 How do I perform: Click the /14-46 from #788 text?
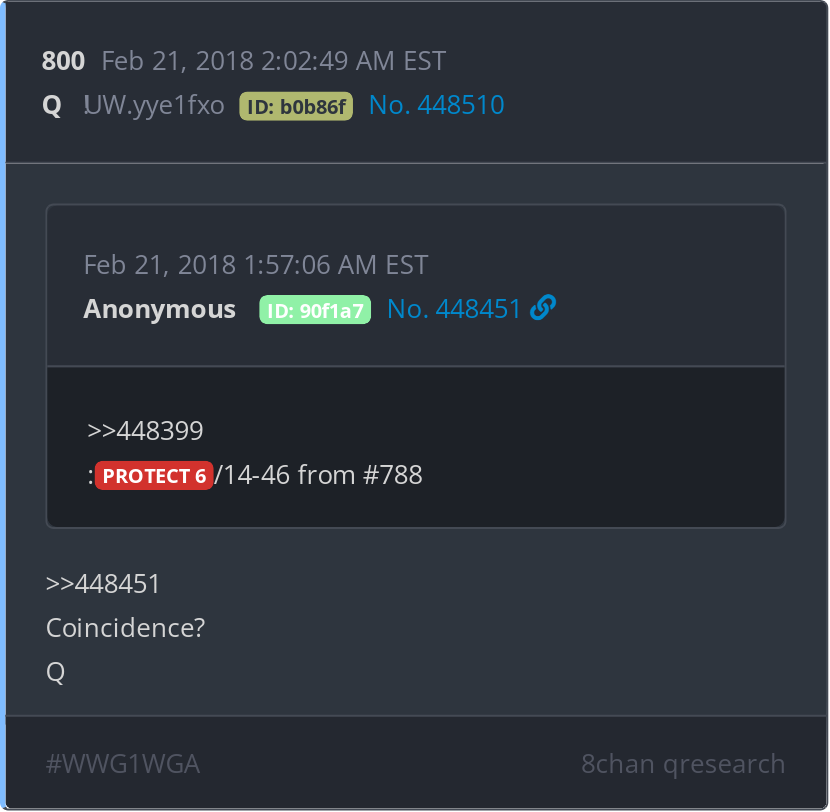point(318,475)
